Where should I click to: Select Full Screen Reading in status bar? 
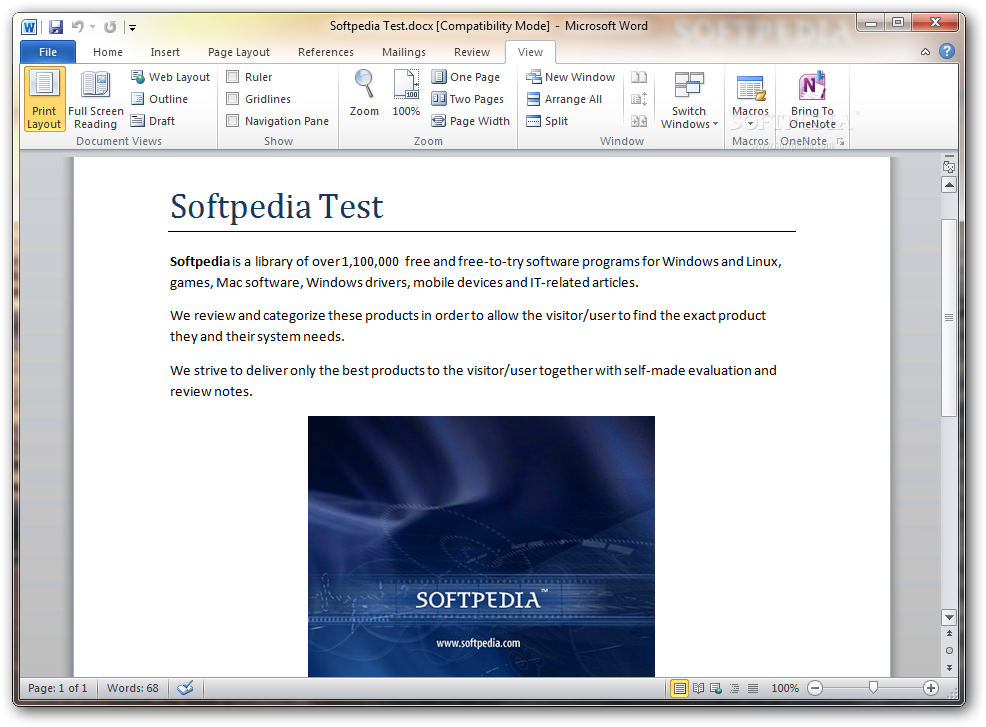click(x=698, y=689)
